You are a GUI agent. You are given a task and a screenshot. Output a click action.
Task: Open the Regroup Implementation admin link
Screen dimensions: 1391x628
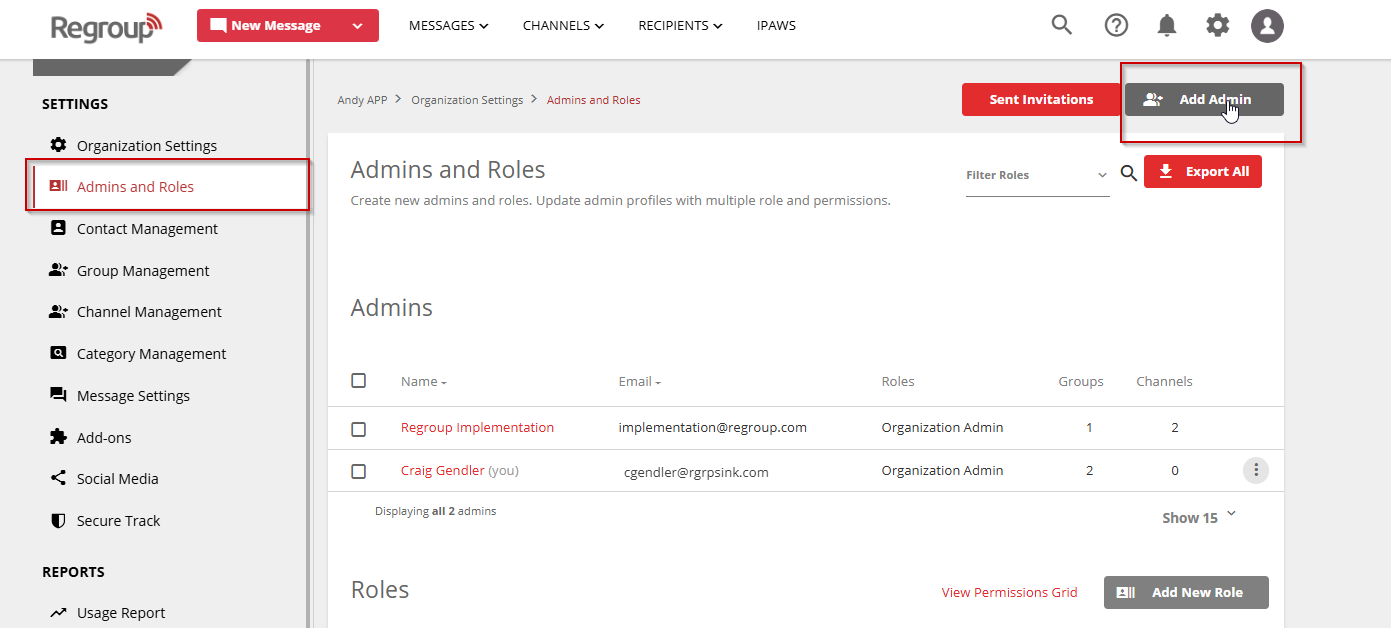[x=477, y=427]
